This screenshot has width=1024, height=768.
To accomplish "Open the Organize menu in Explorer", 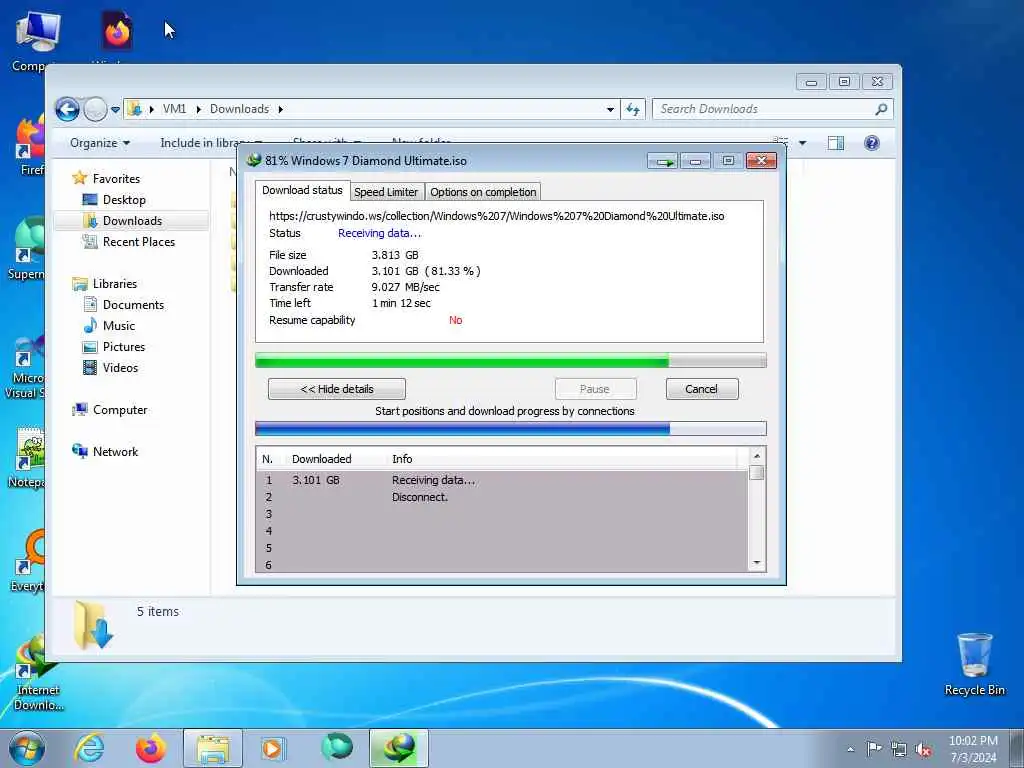I will 100,143.
